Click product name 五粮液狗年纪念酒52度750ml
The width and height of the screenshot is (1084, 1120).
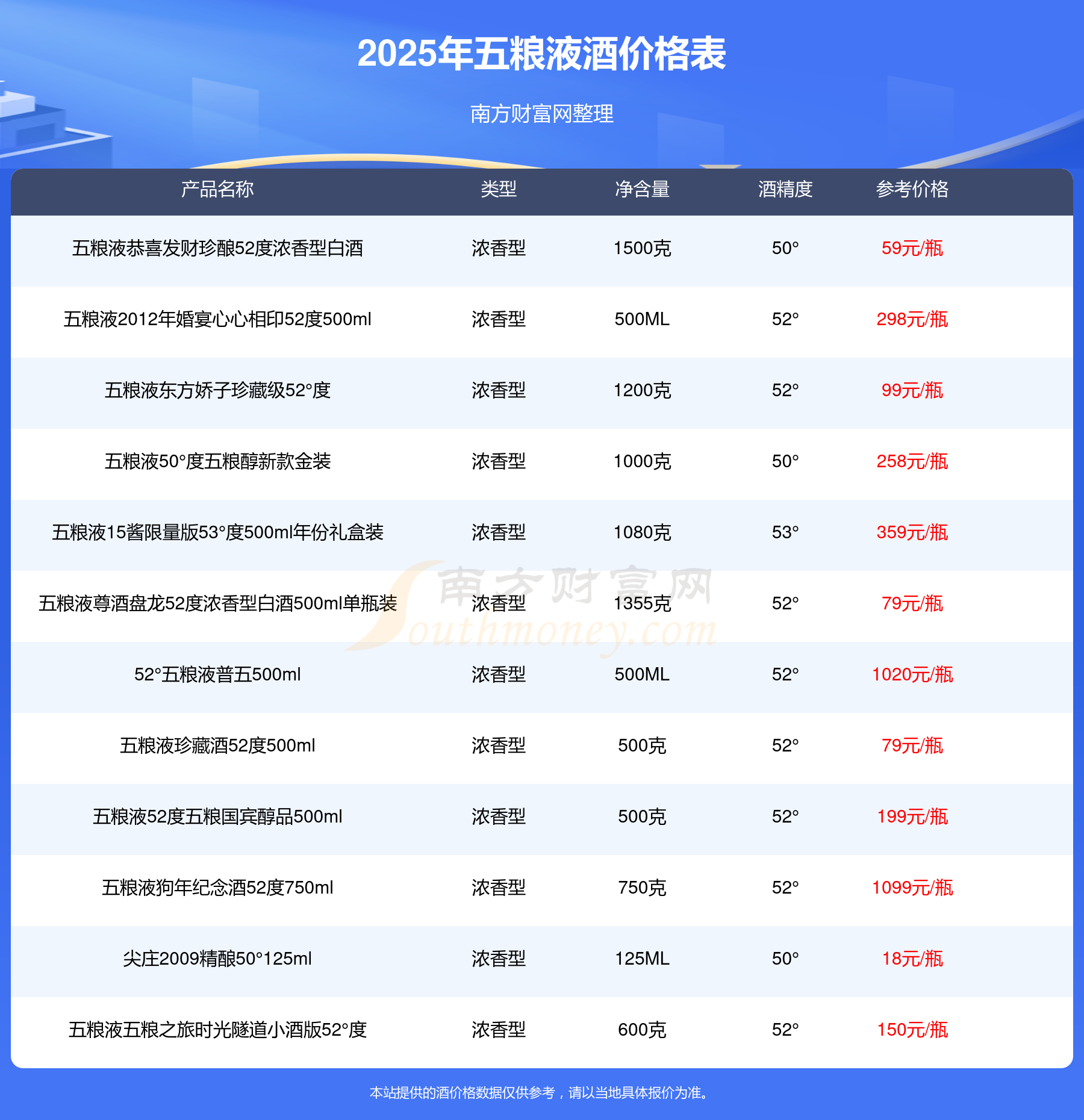[x=217, y=888]
